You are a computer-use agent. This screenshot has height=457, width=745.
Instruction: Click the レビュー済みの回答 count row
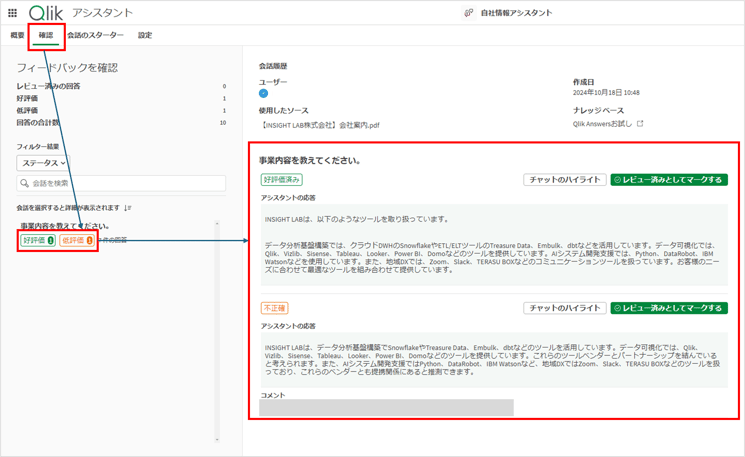121,86
